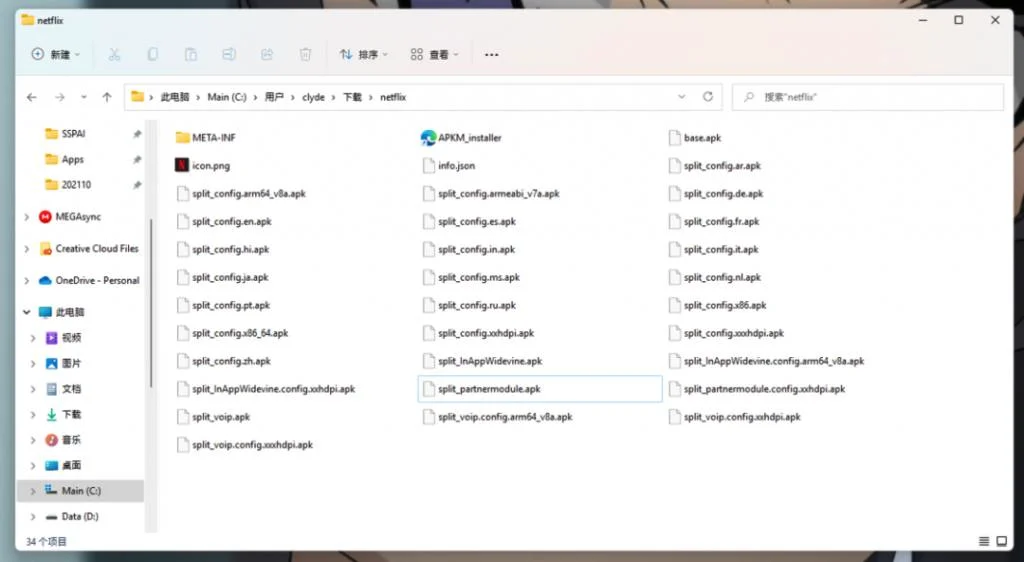Click the Delete trash icon in toolbar
The width and height of the screenshot is (1024, 562).
point(305,55)
